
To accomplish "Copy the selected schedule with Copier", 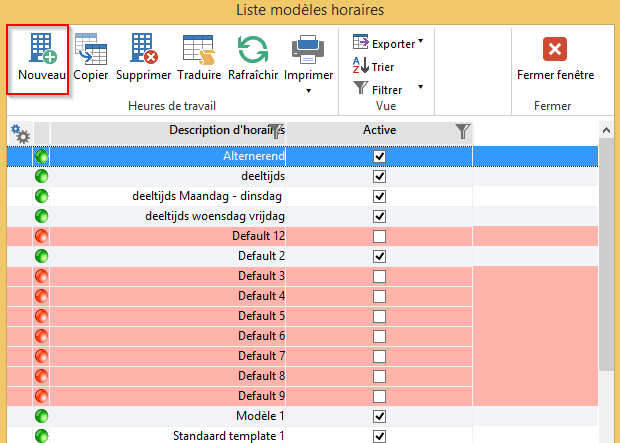I will point(91,50).
